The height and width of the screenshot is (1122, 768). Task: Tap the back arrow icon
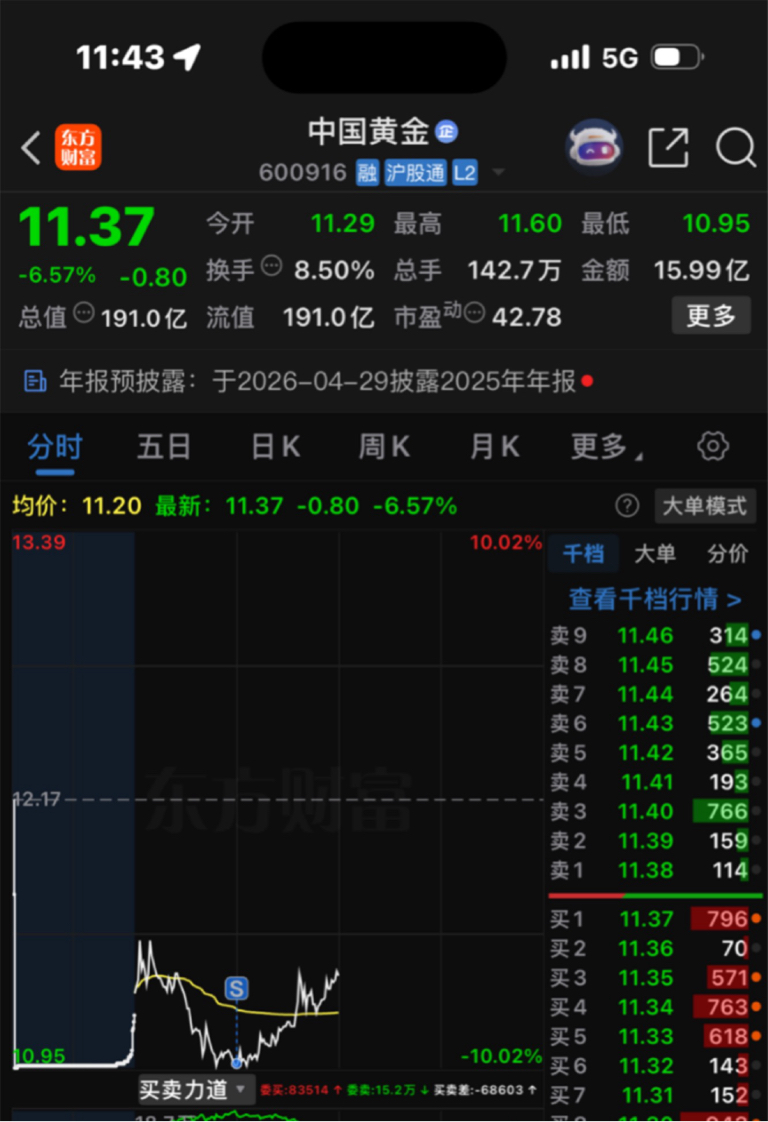click(31, 148)
